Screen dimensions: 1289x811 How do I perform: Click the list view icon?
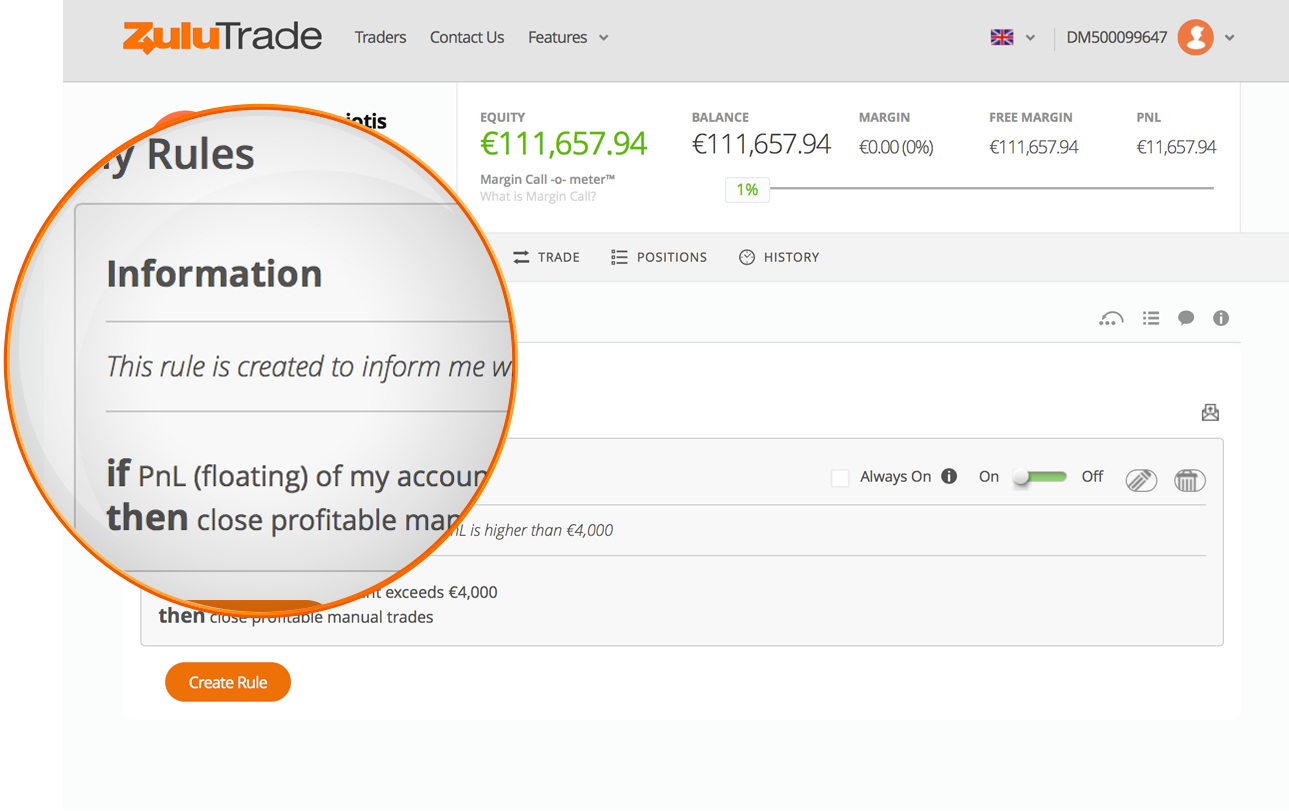(x=1151, y=318)
